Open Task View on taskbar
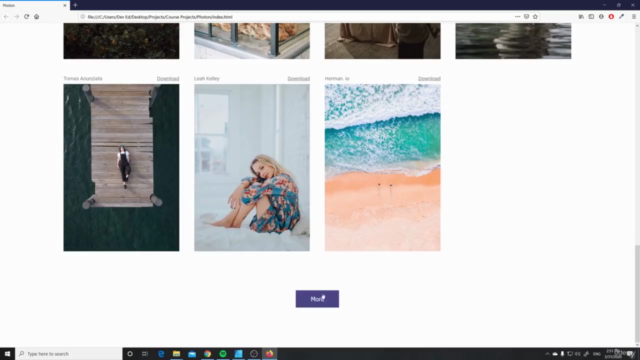Viewport: 640px width, 360px height. tap(145, 353)
